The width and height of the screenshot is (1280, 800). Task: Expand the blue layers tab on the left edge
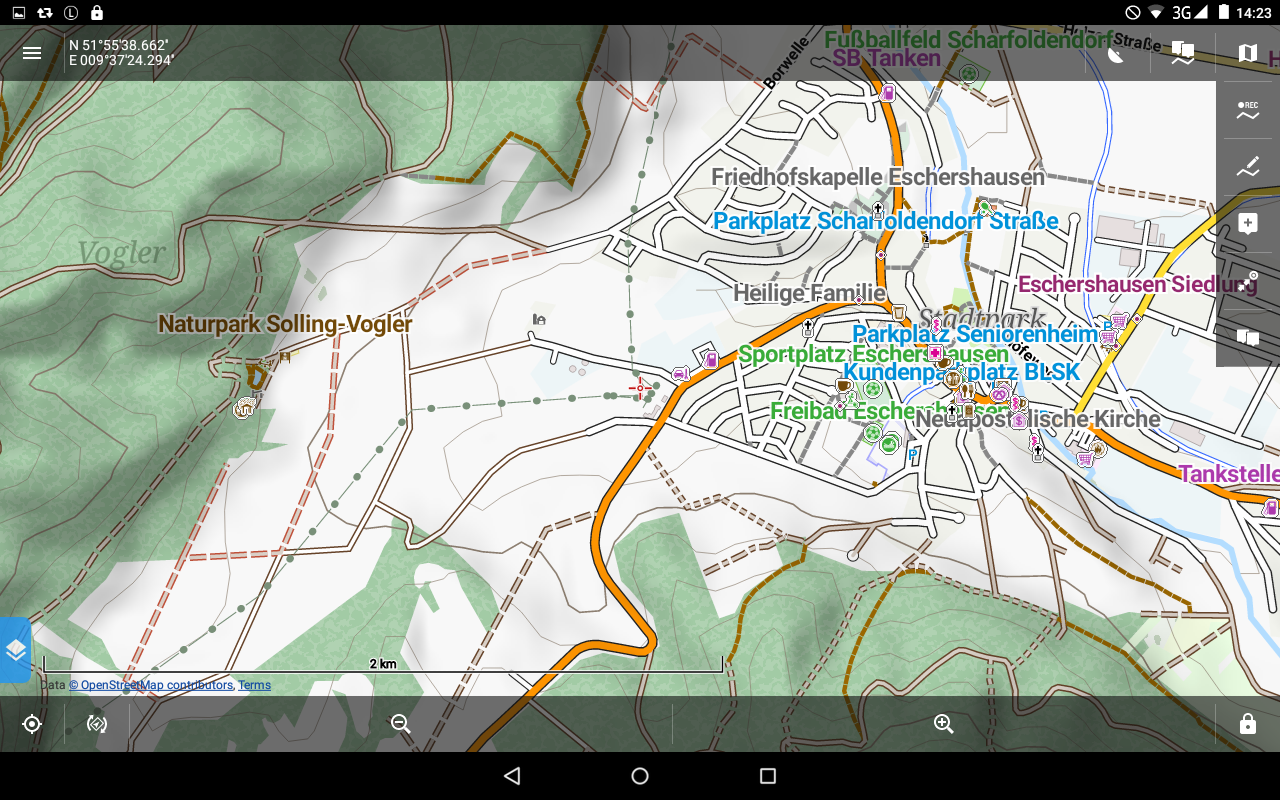[x=15, y=650]
